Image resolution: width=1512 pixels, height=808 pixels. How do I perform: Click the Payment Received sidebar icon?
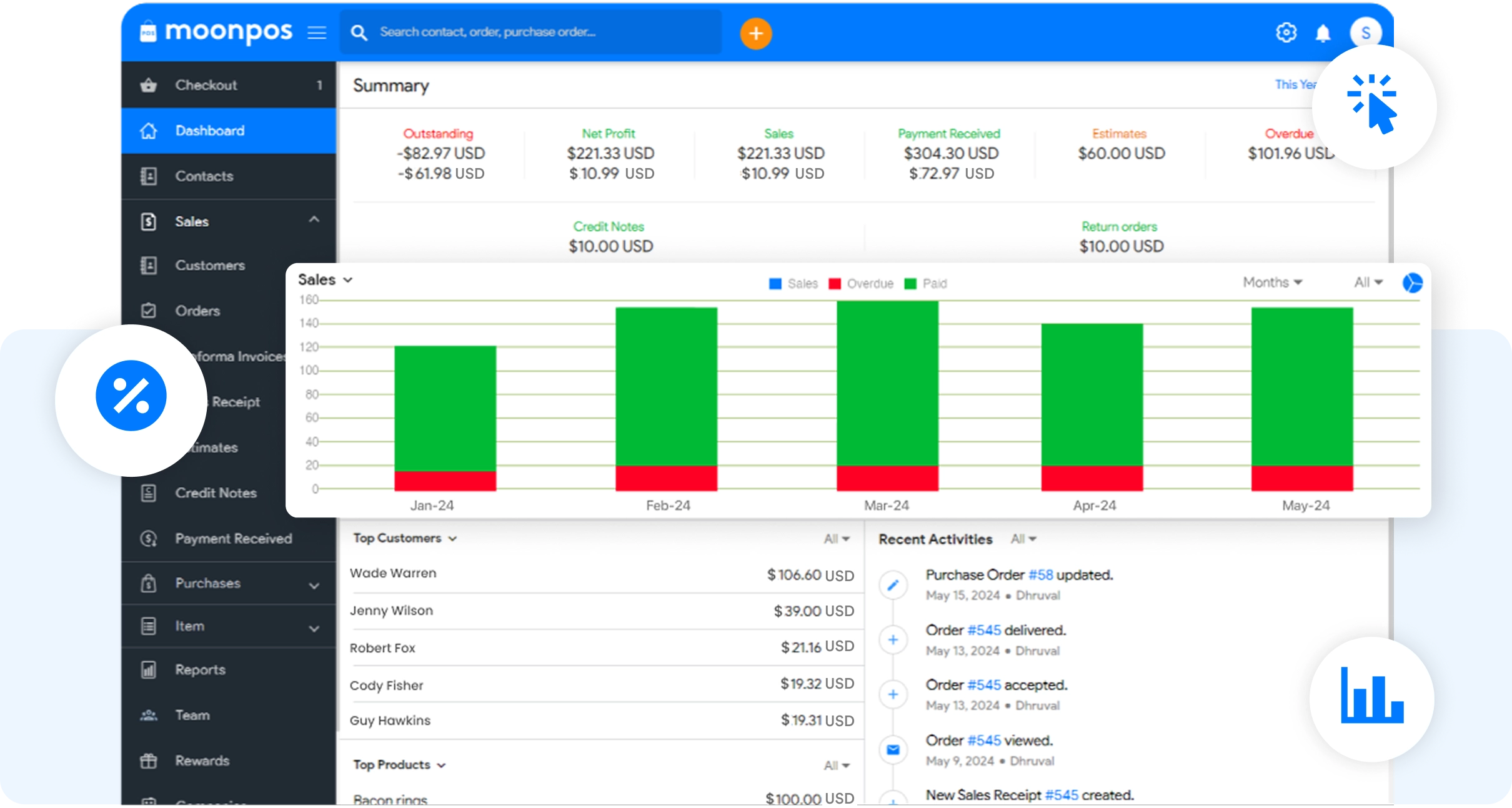tap(149, 538)
